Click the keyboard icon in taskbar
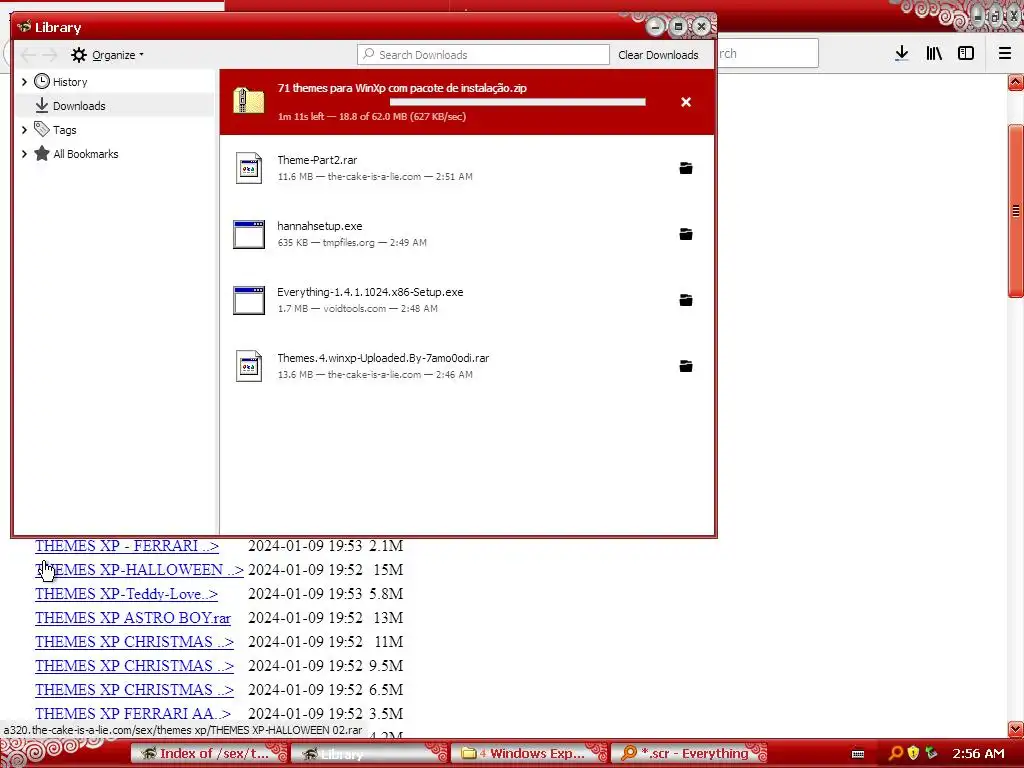 coord(858,754)
